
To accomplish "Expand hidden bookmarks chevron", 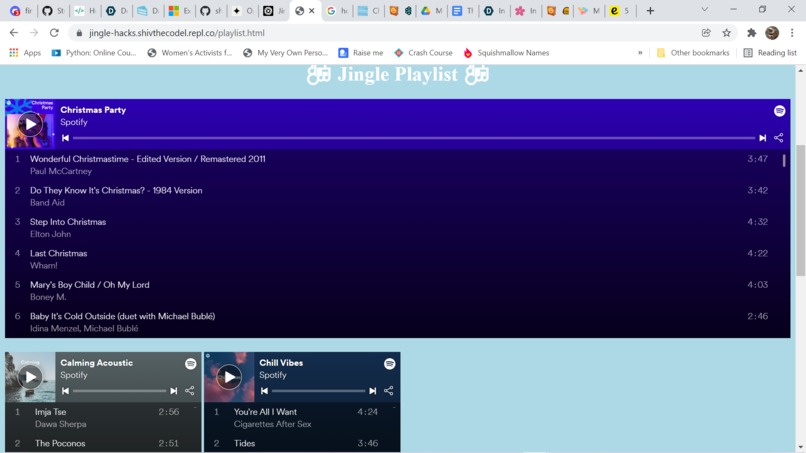I will 640,53.
